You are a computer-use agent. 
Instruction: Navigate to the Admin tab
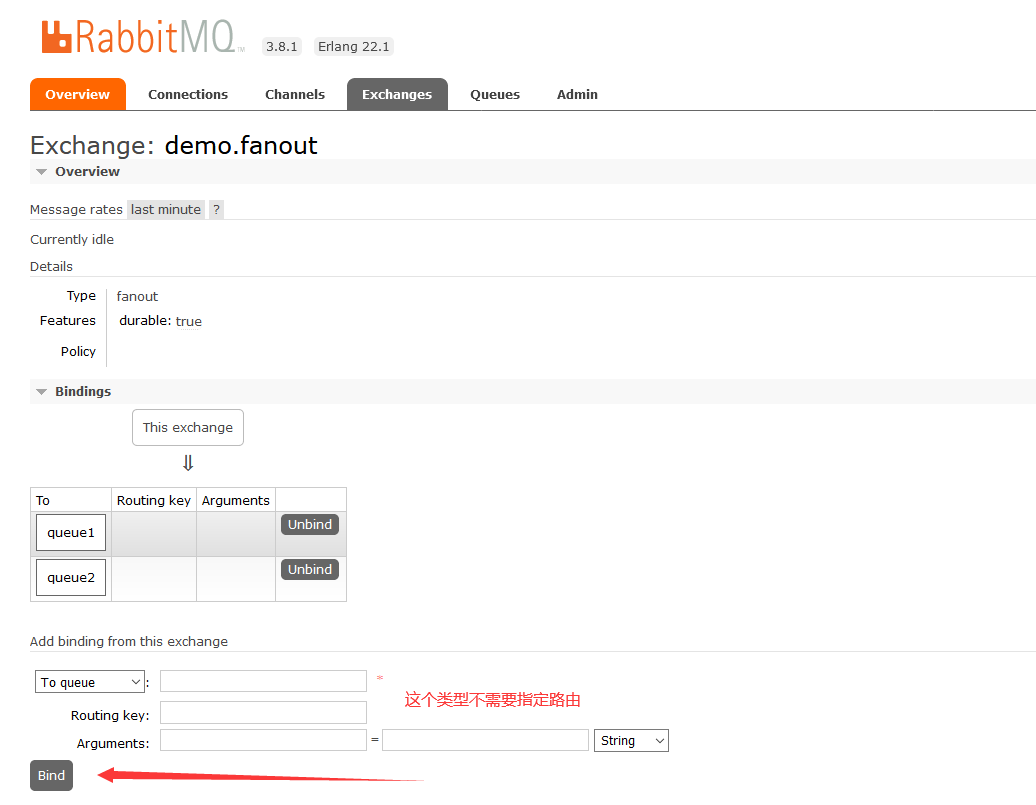click(x=577, y=95)
